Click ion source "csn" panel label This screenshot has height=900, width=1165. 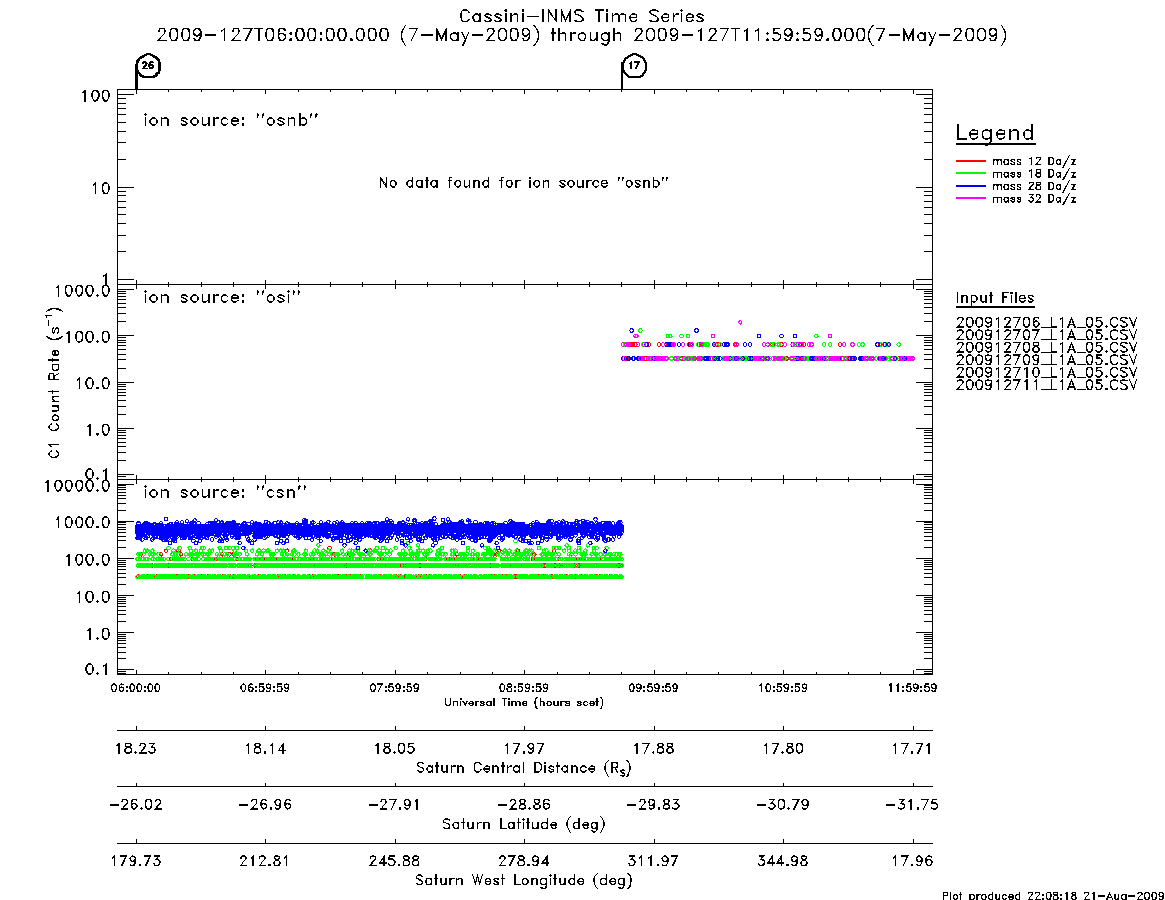click(x=225, y=492)
